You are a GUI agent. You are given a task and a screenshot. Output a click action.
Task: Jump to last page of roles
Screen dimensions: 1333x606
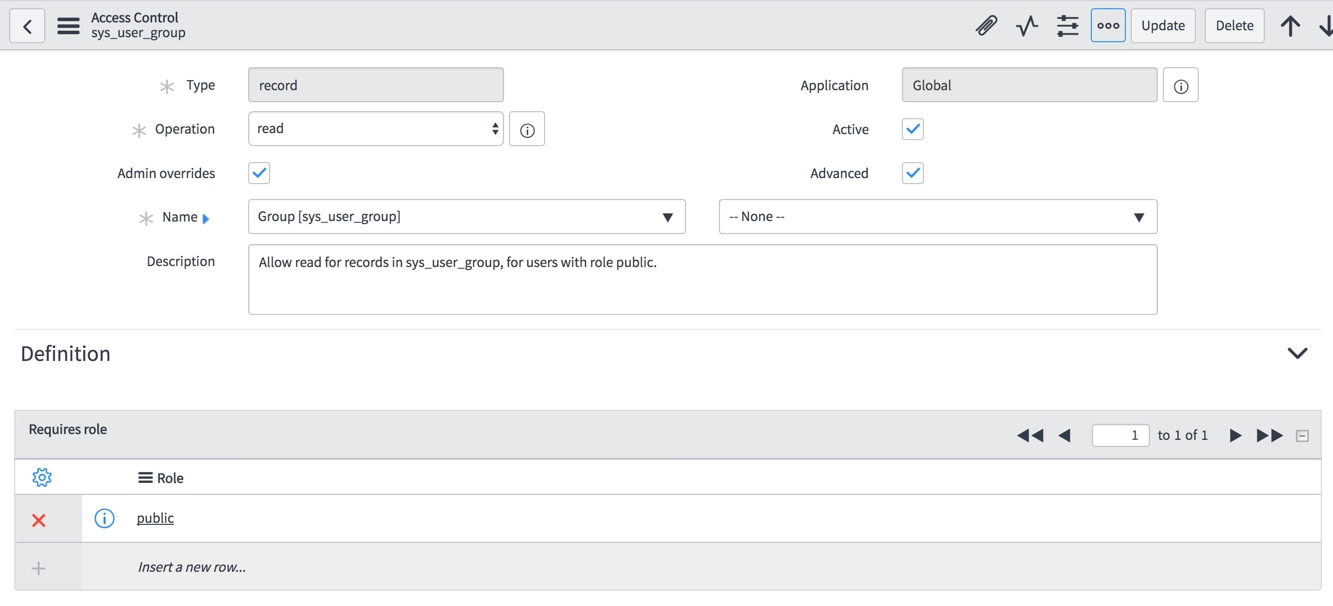[1269, 436]
